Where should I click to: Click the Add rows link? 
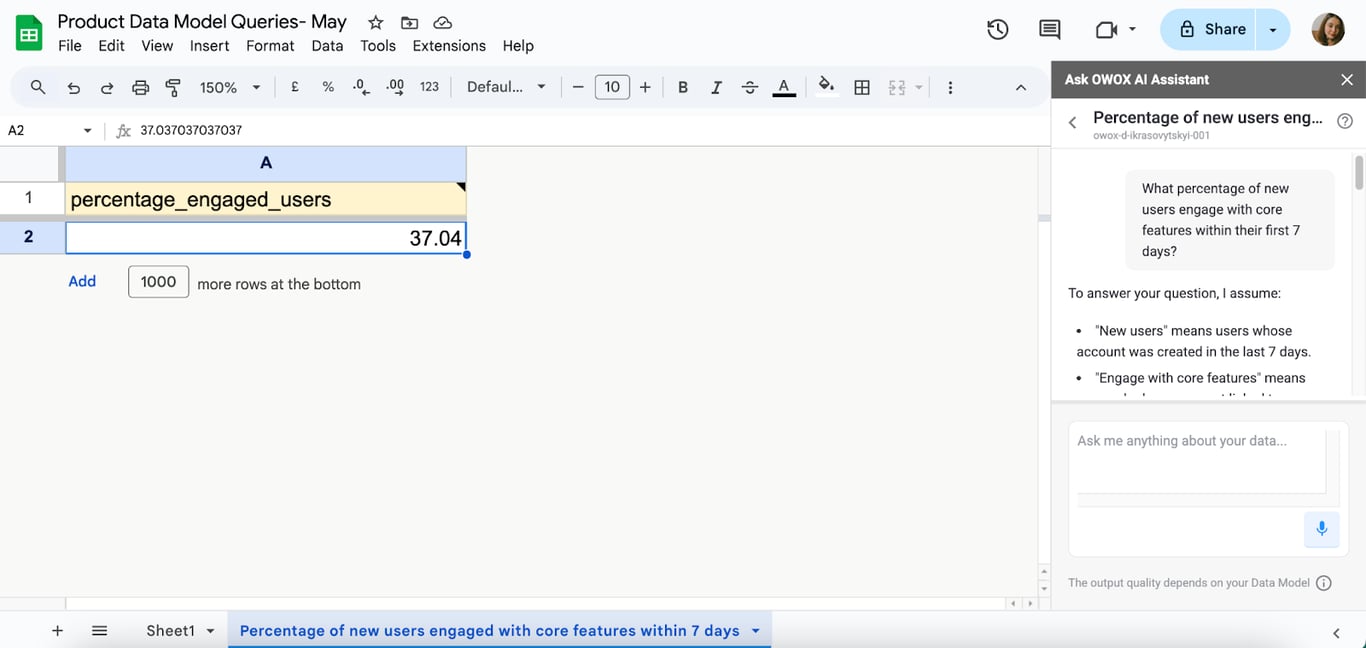coord(82,282)
